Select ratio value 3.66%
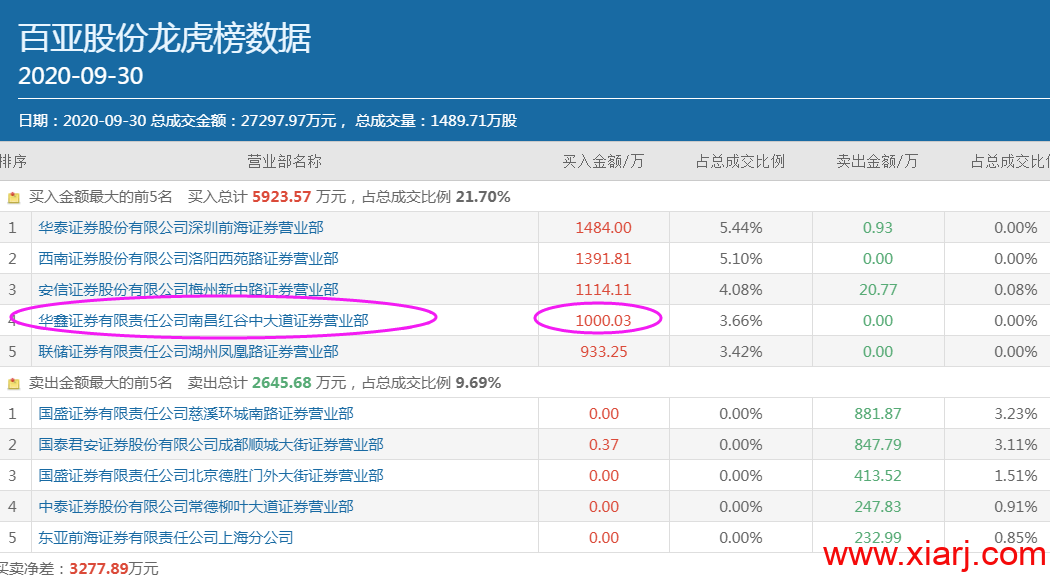 pyautogui.click(x=741, y=321)
